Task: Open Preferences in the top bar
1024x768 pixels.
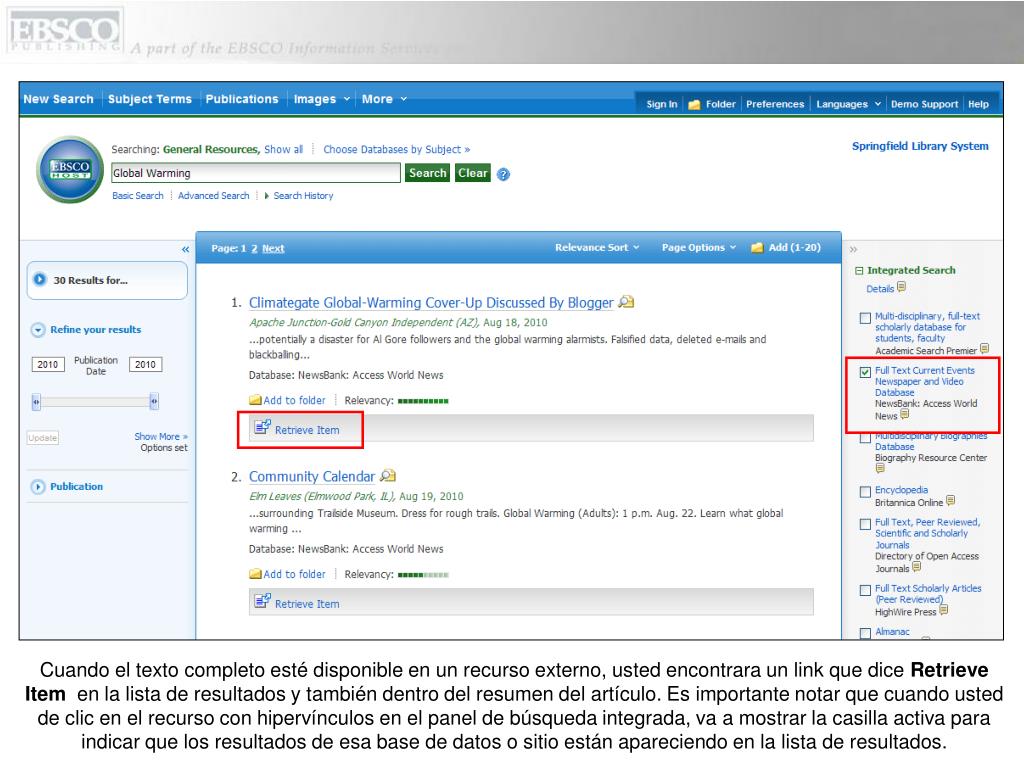Action: click(x=775, y=104)
